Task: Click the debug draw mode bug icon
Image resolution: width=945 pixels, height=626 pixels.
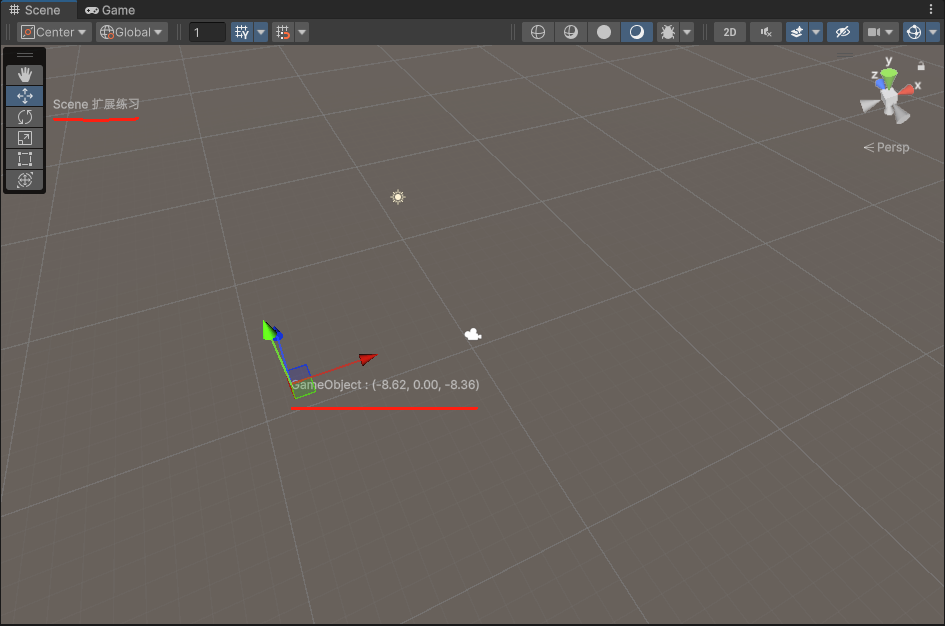Action: [x=668, y=32]
